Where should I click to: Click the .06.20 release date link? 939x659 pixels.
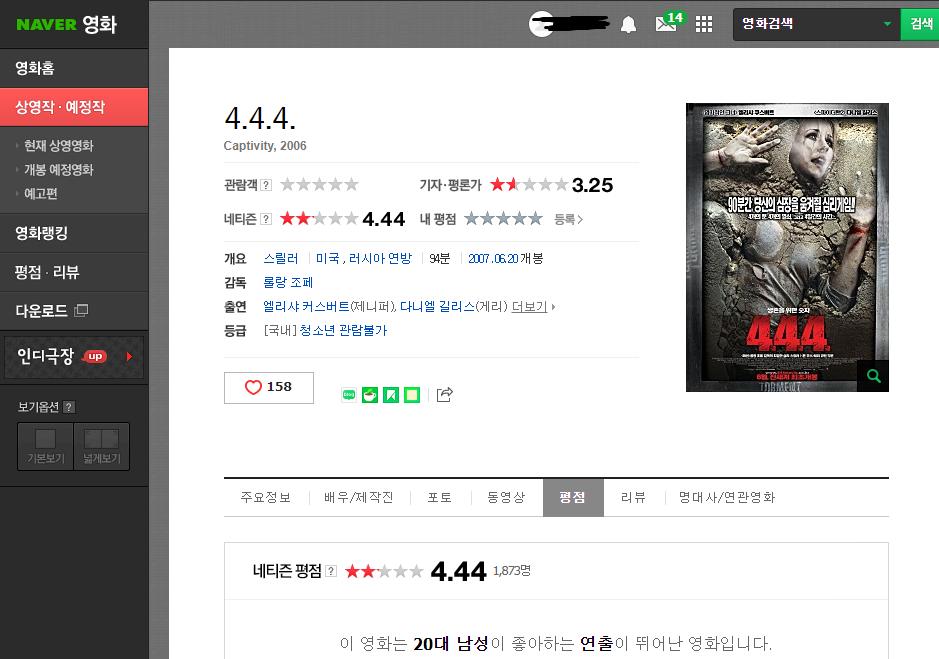(x=504, y=258)
